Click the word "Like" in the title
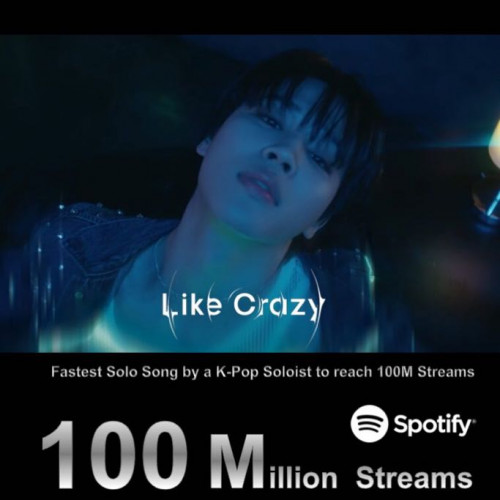This screenshot has width=500, height=500. 191,305
